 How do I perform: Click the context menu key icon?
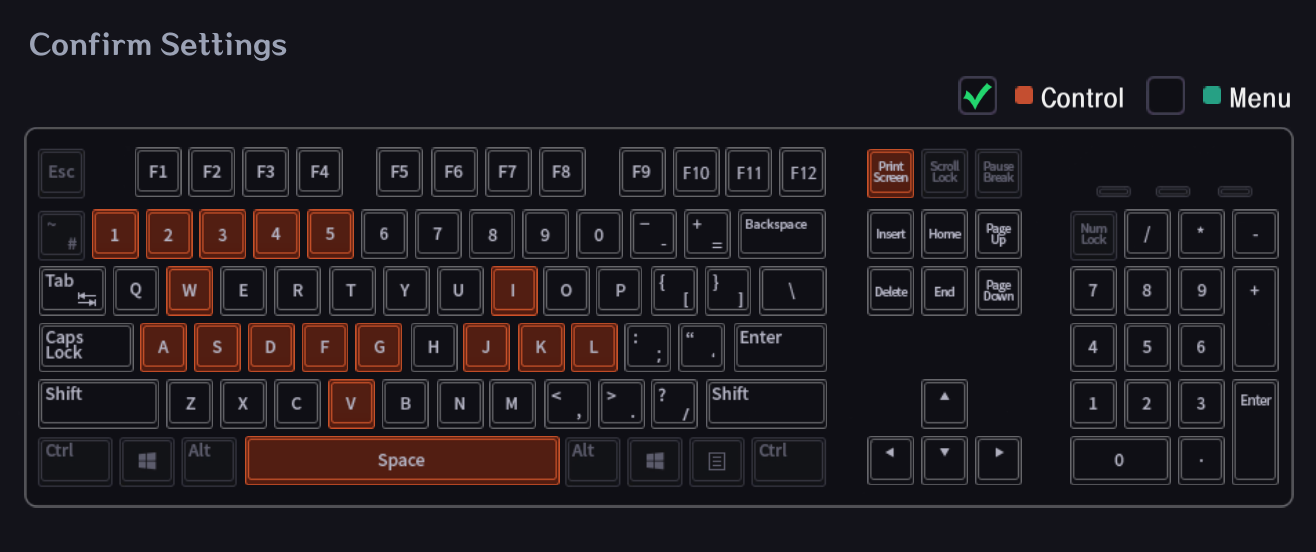tap(717, 461)
